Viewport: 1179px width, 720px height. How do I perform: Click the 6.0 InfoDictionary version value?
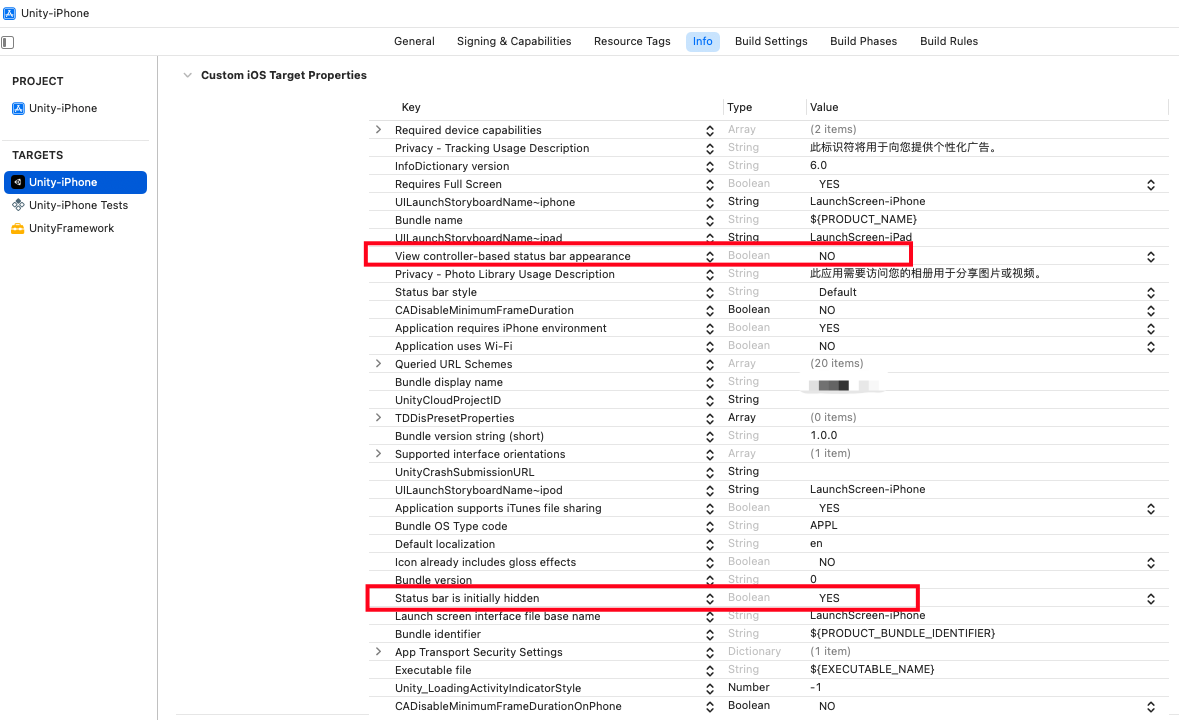click(x=818, y=165)
